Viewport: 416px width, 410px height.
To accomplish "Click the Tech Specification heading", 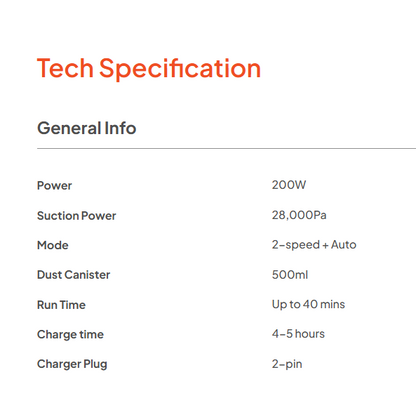I will (149, 69).
